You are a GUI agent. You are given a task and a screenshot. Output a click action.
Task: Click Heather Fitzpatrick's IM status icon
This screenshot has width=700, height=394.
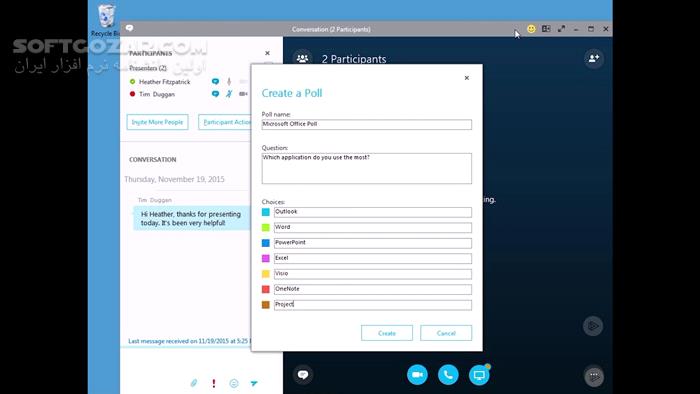click(x=215, y=82)
